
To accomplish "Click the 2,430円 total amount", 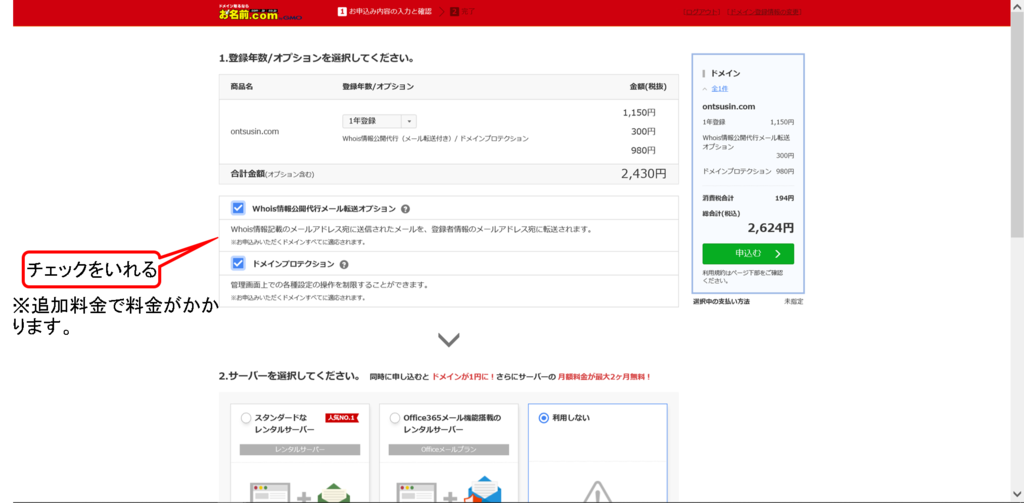I will (x=643, y=174).
